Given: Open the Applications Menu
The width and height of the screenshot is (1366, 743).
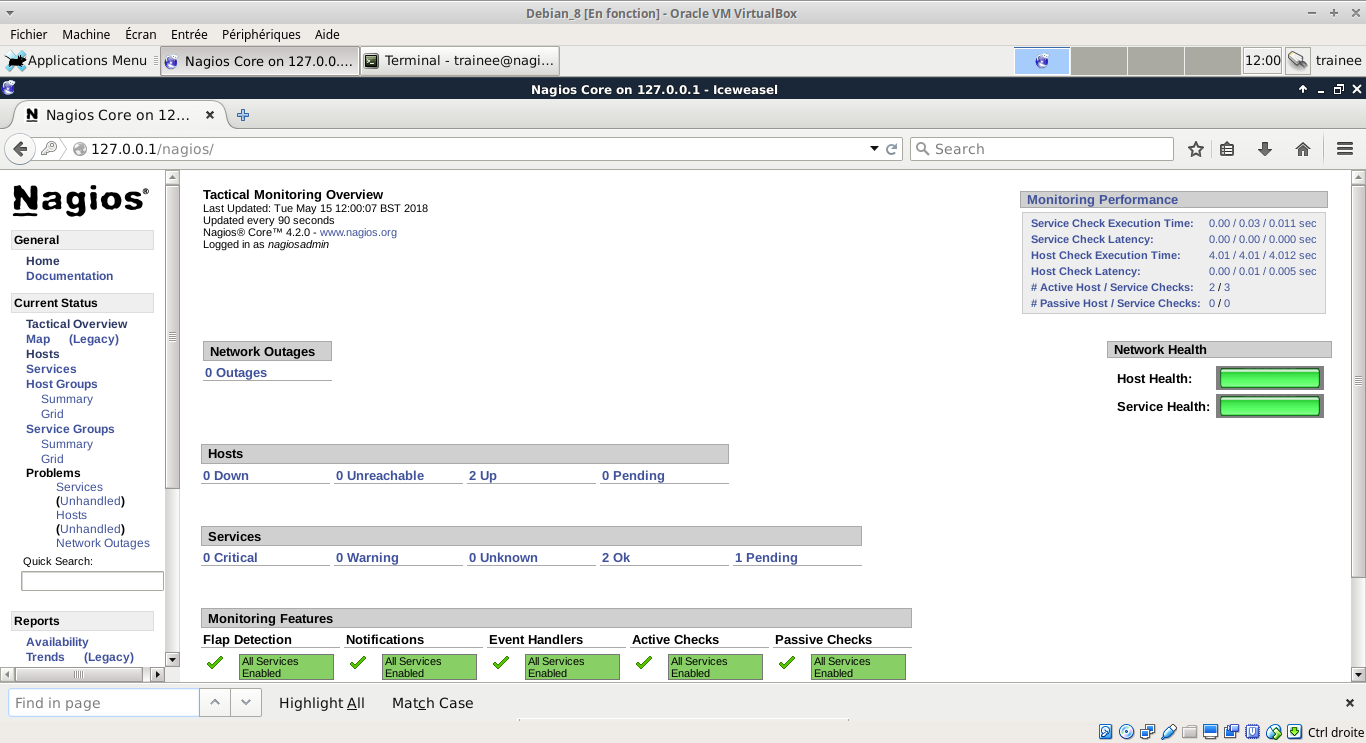Looking at the screenshot, I should click(77, 61).
